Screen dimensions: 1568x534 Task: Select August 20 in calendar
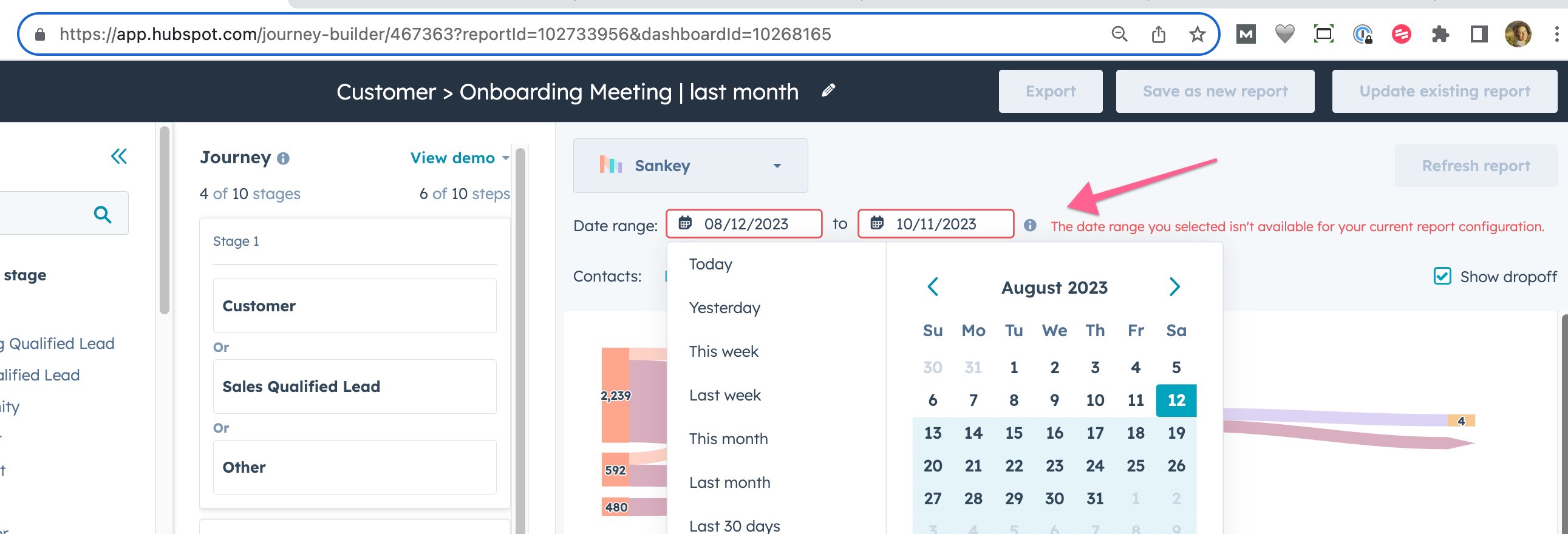[933, 466]
